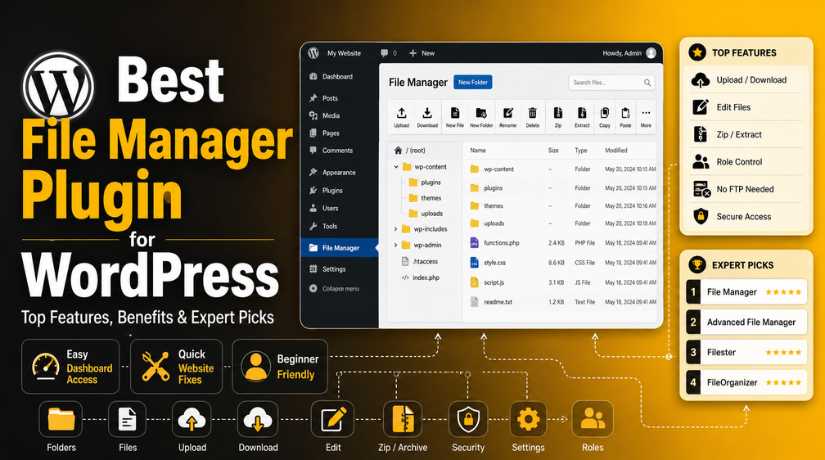
Task: Open Dashboard in the WordPress sidebar
Action: tap(339, 76)
